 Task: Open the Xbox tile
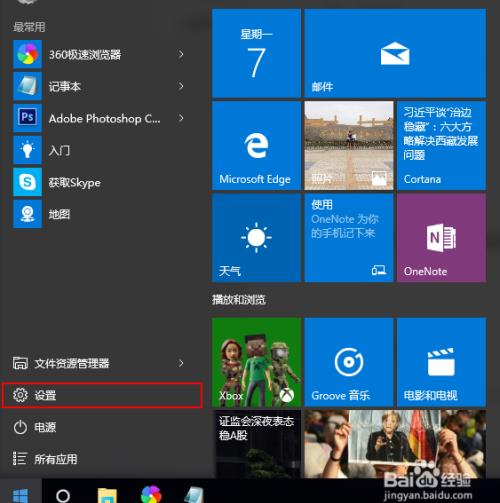pos(256,362)
